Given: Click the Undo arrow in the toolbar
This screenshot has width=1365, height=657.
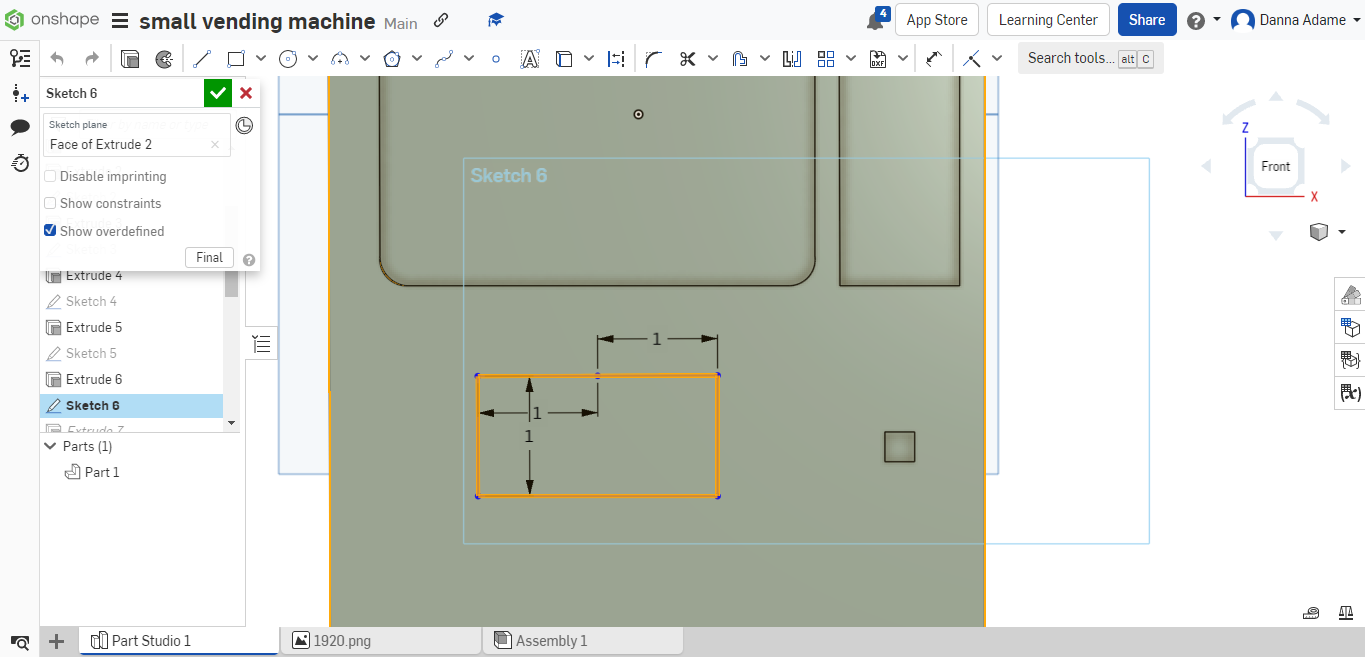Looking at the screenshot, I should click(x=57, y=58).
